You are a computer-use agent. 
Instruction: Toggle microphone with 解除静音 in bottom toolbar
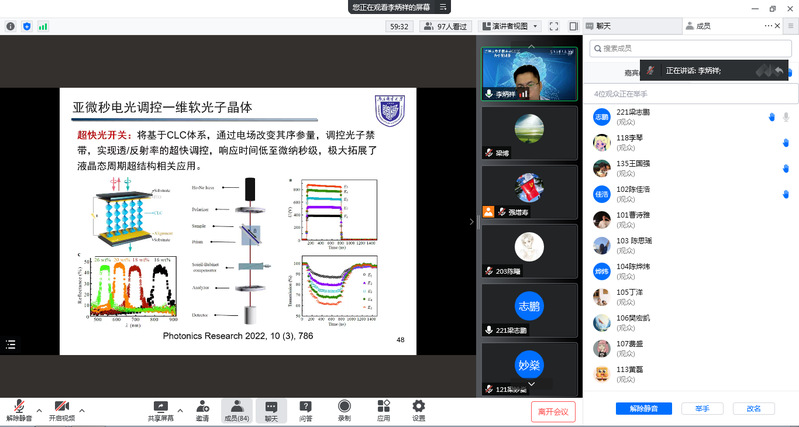click(19, 409)
